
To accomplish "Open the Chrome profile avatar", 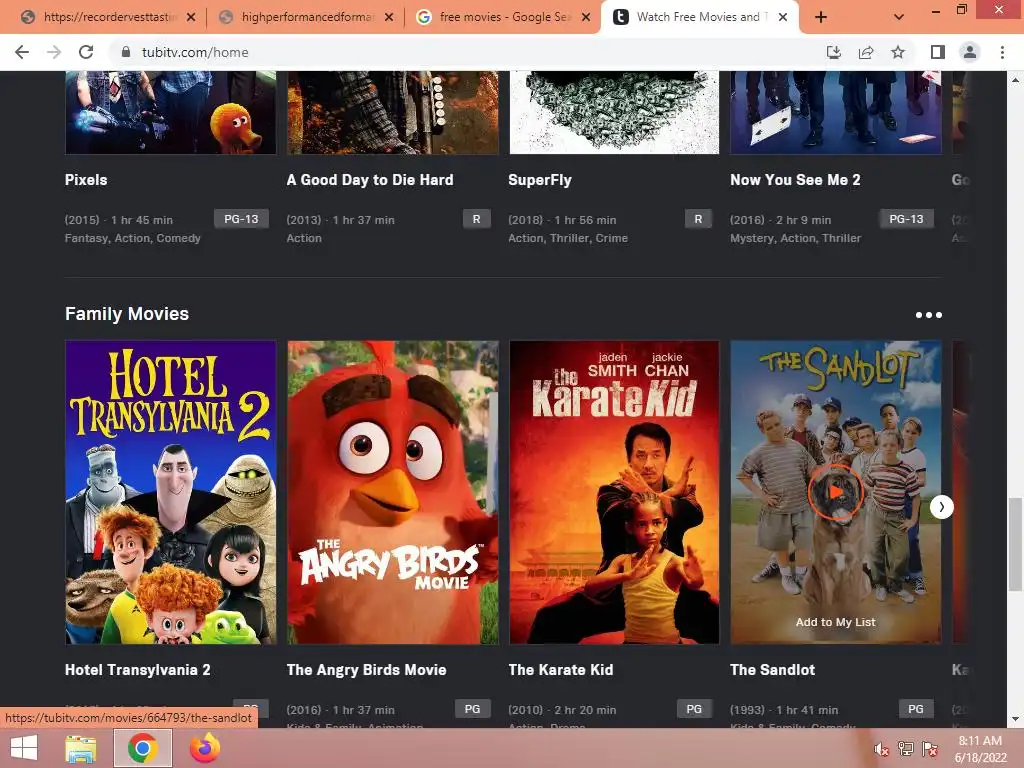I will (970, 52).
